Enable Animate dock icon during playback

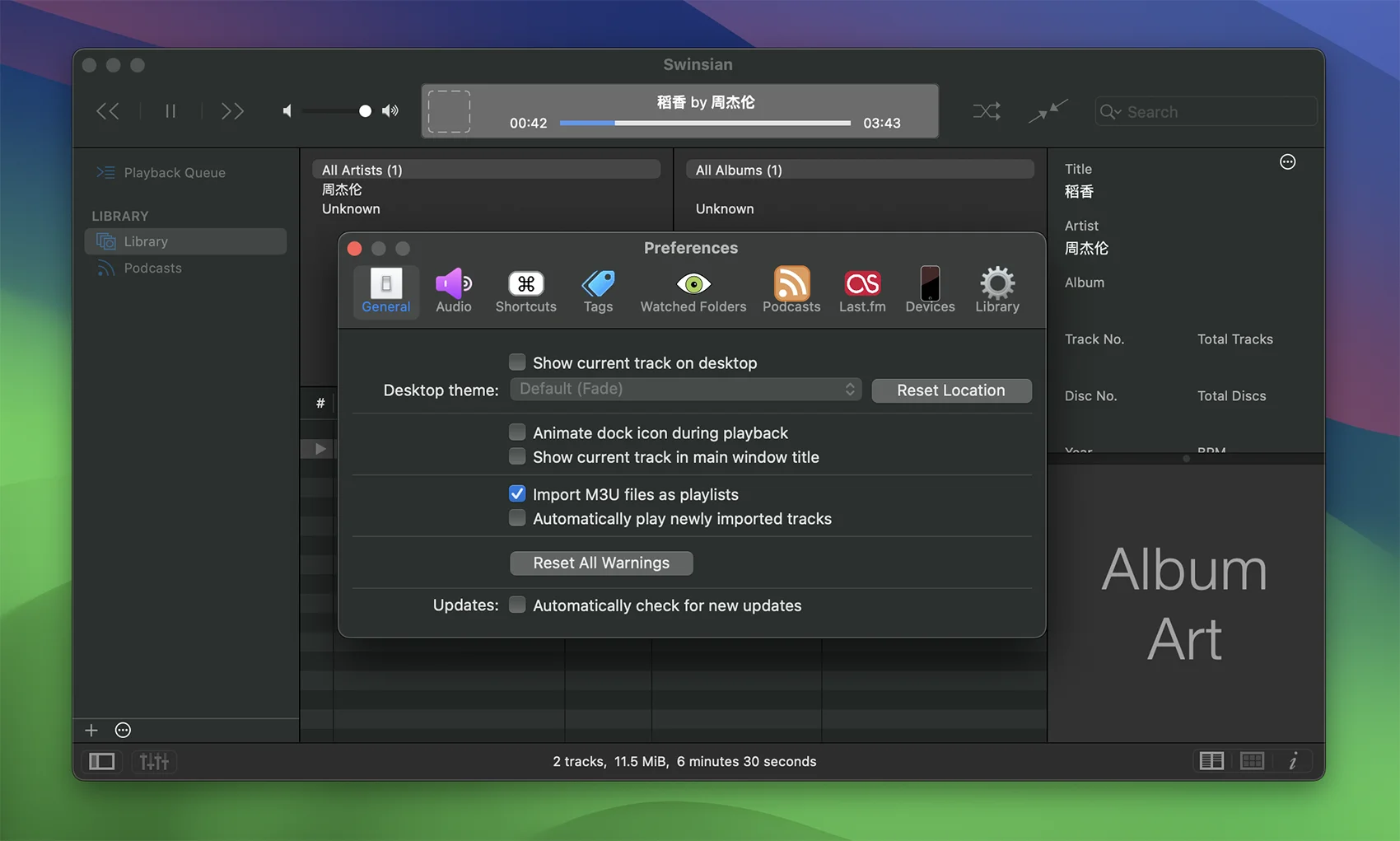point(517,432)
